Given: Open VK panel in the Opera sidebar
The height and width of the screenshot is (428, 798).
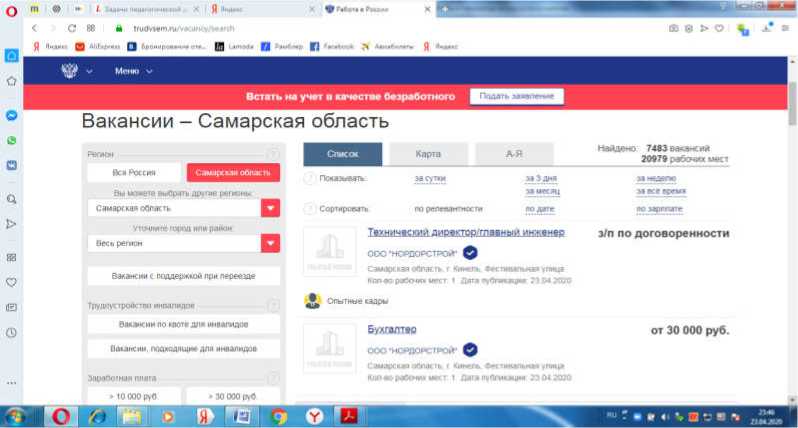Looking at the screenshot, I should point(11,165).
